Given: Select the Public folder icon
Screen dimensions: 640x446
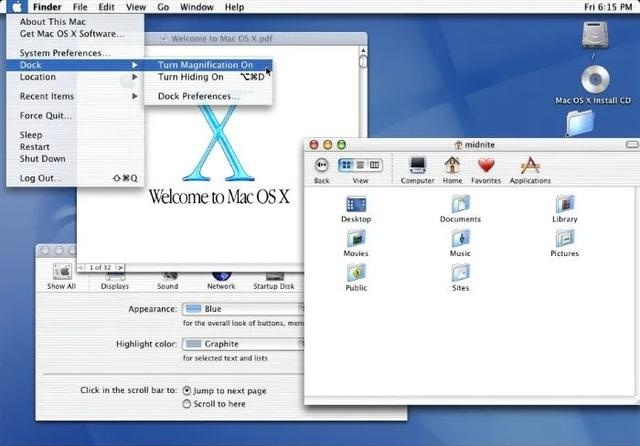Looking at the screenshot, I should pyautogui.click(x=356, y=273).
